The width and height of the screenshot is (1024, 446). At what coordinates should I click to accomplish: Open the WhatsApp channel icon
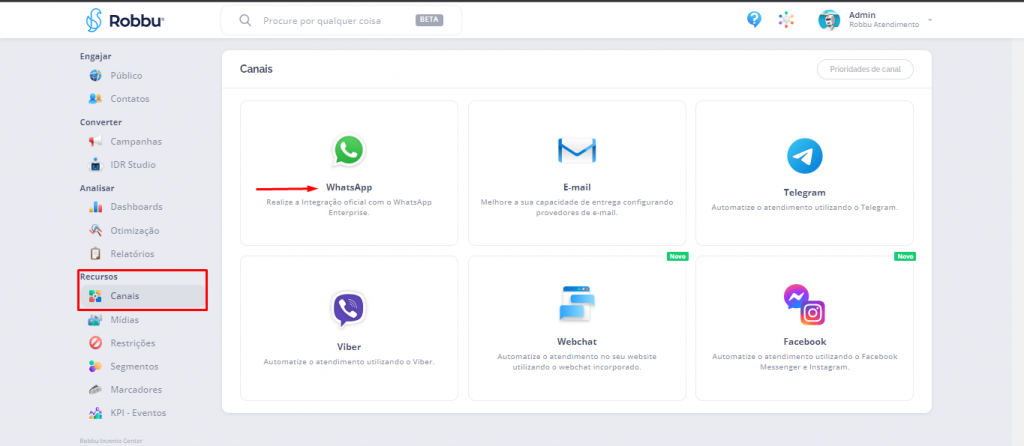pyautogui.click(x=348, y=151)
